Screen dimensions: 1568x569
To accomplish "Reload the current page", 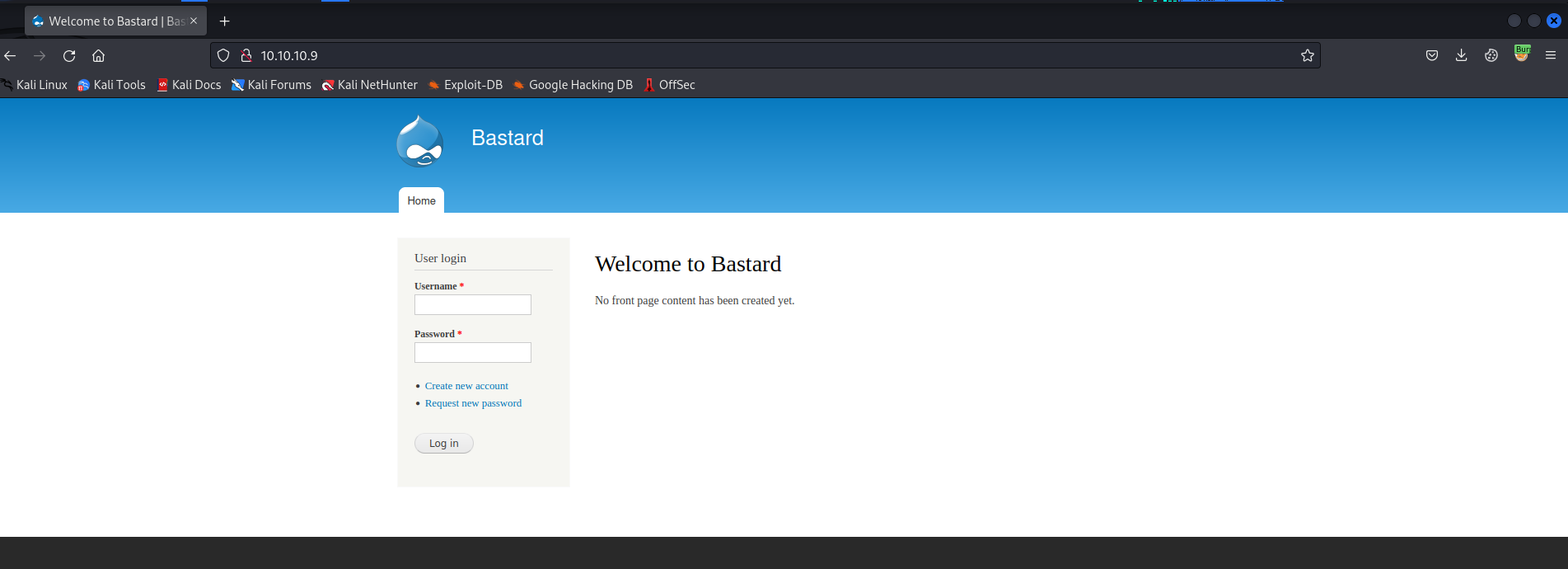I will pyautogui.click(x=69, y=55).
